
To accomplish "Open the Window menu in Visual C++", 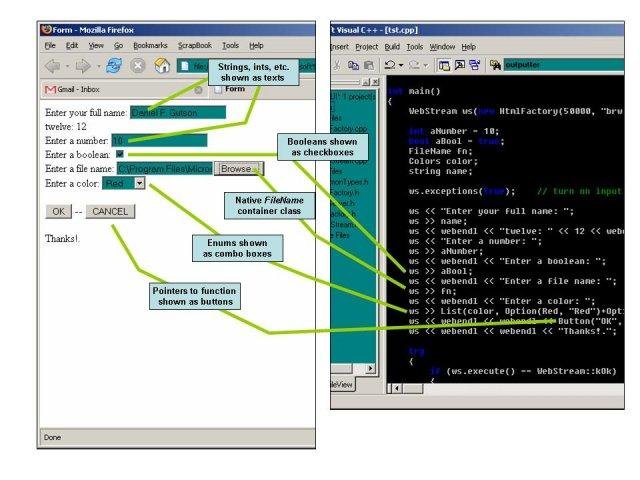I will click(442, 47).
